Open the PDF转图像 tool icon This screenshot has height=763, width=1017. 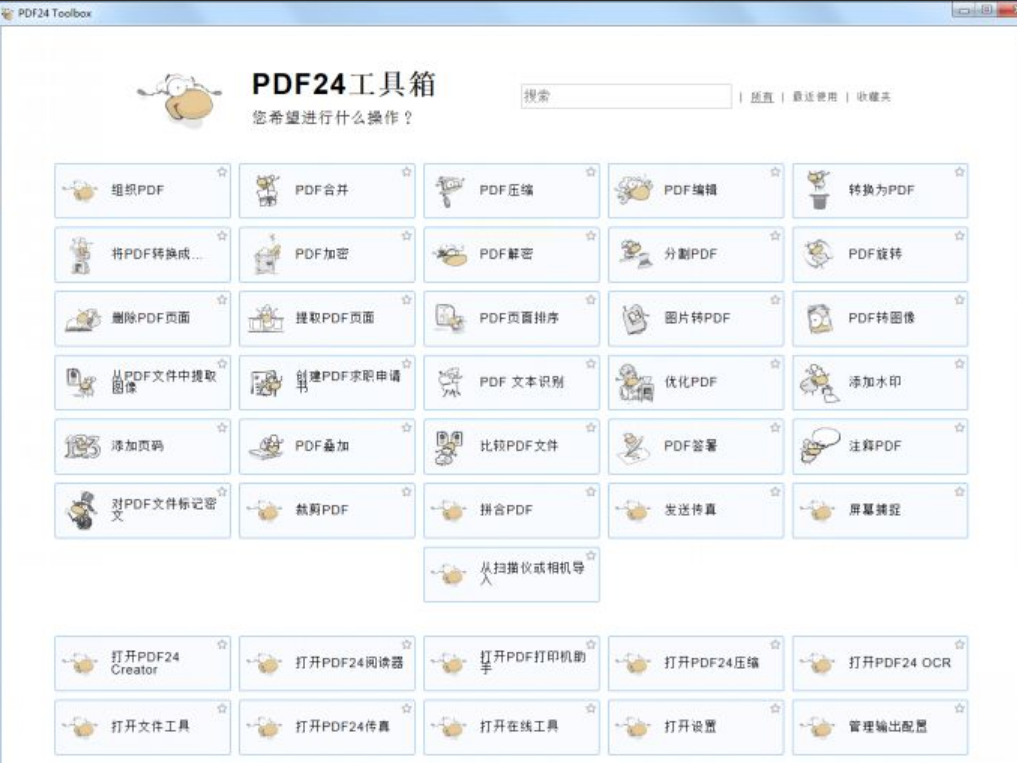point(819,318)
